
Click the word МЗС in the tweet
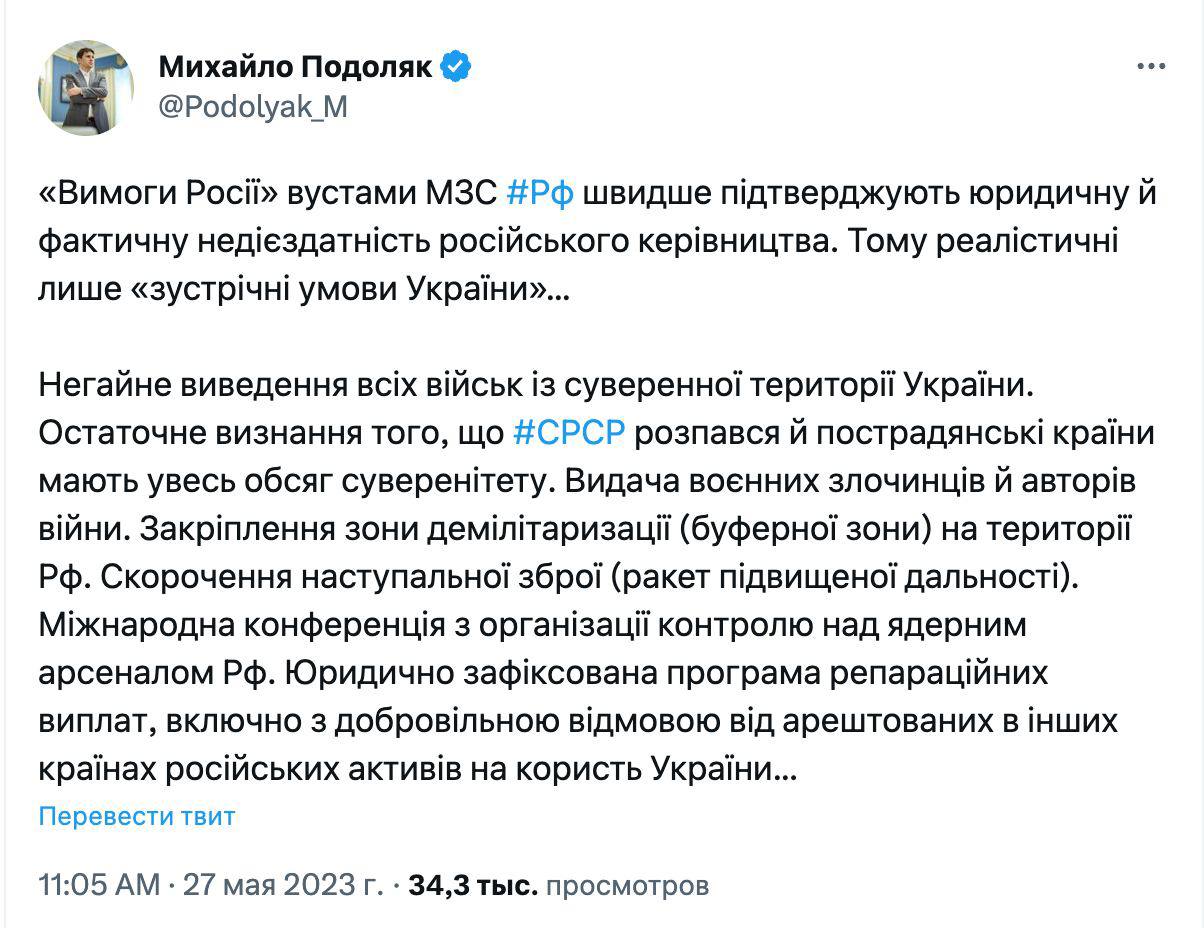coord(461,192)
